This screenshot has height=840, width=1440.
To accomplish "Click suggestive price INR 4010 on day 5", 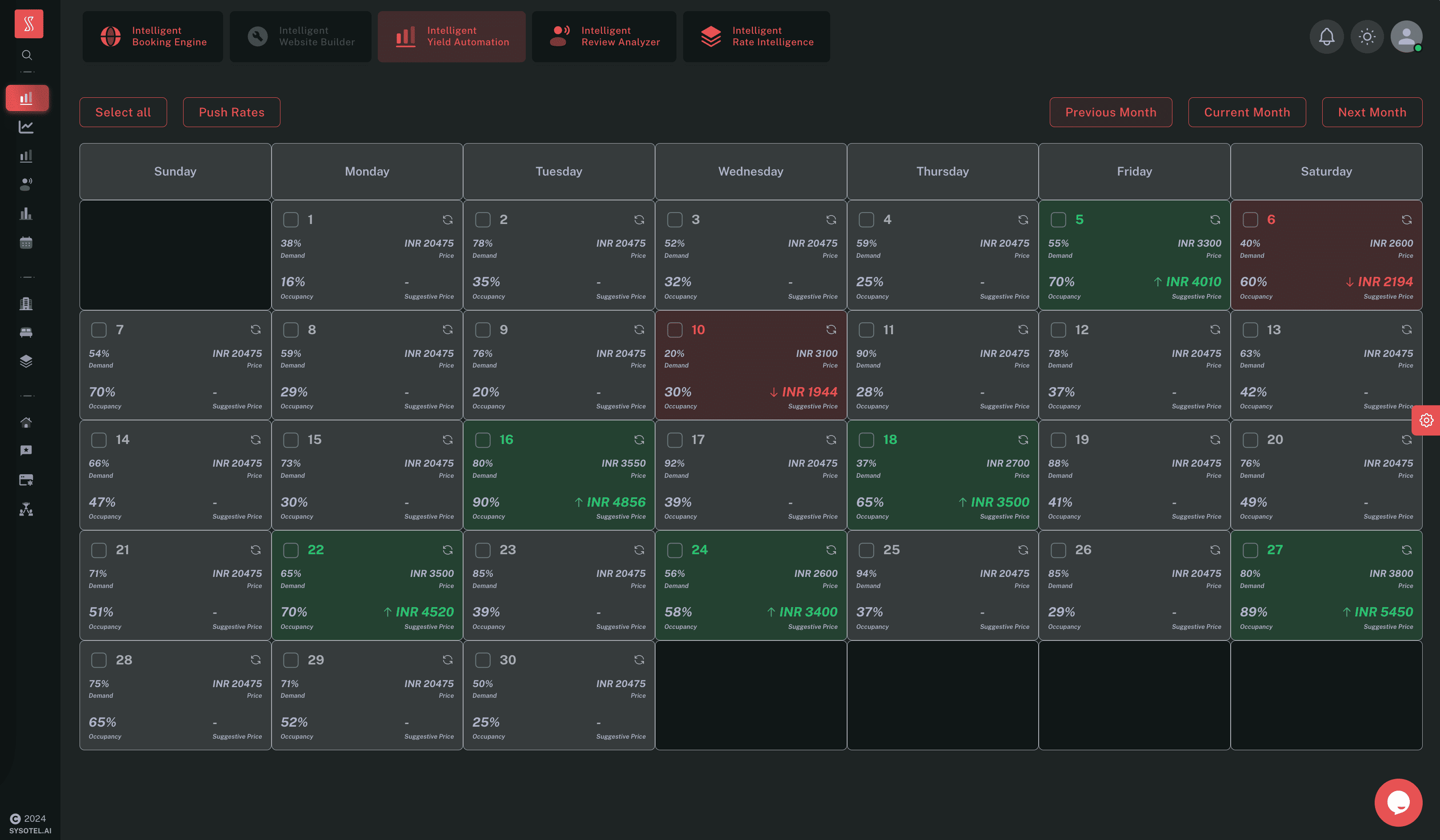I will (x=1187, y=282).
